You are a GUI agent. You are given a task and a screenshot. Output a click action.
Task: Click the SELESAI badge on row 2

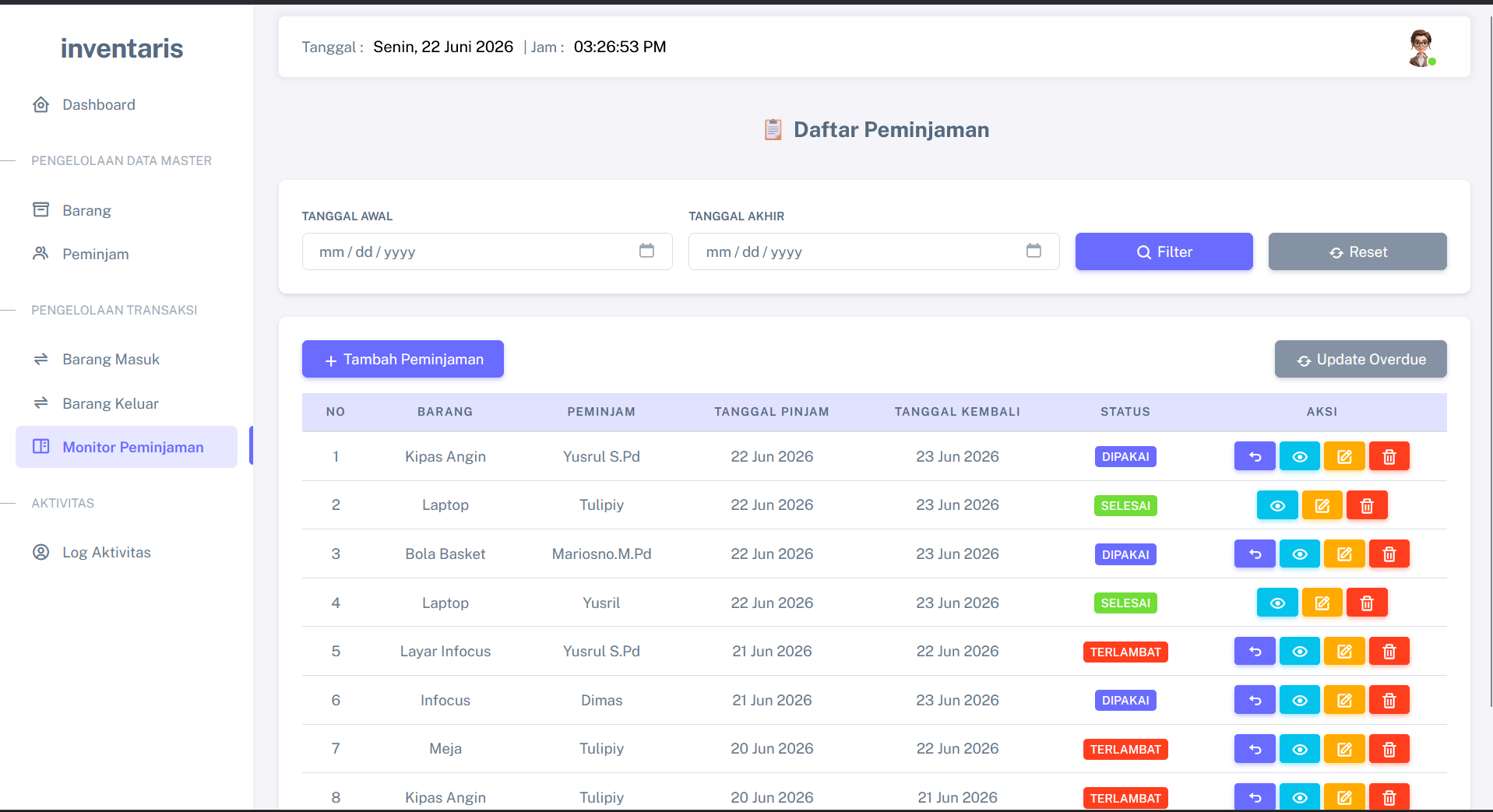[x=1125, y=505]
